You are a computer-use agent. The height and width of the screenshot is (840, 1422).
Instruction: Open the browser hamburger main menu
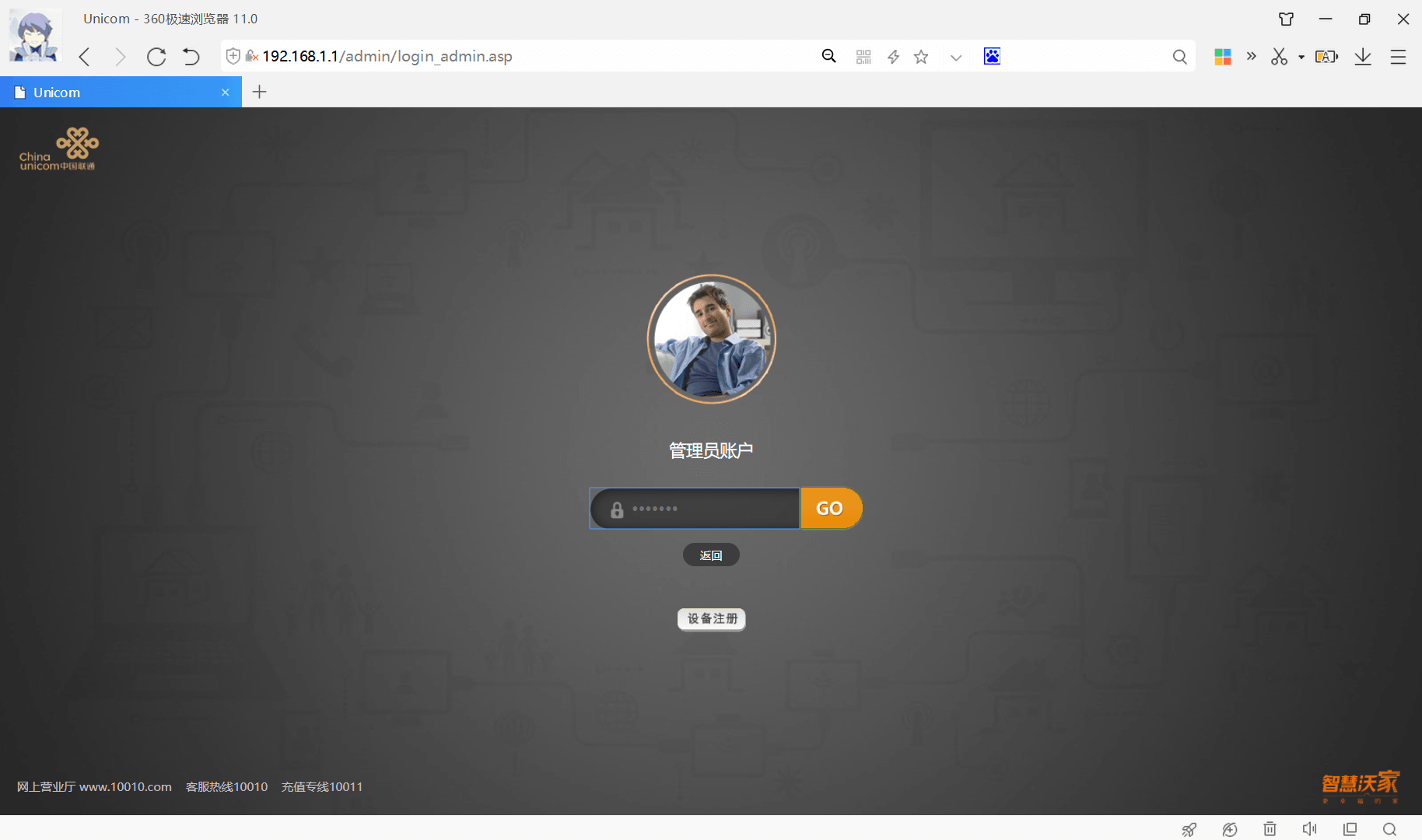pyautogui.click(x=1398, y=57)
